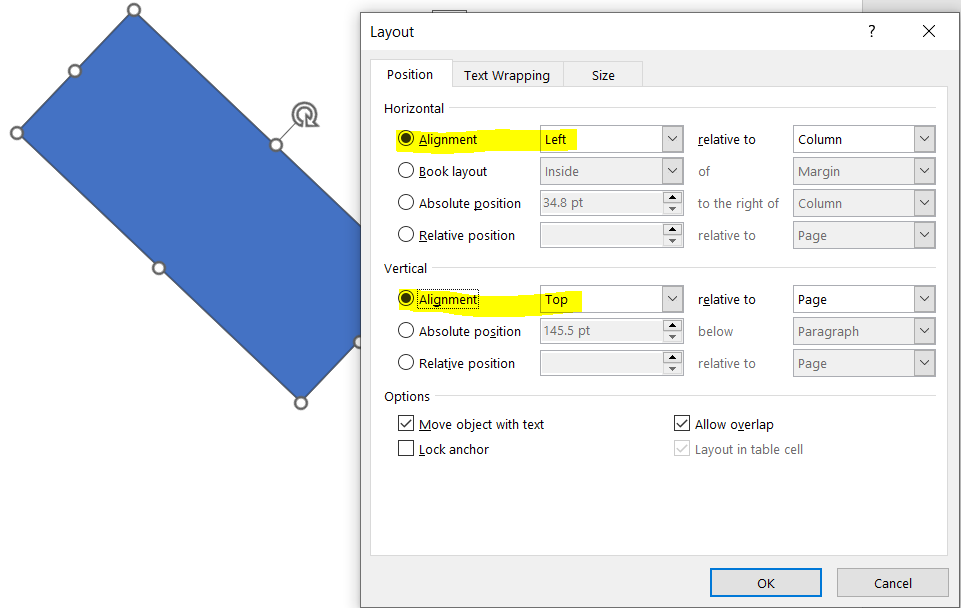Image resolution: width=961 pixels, height=608 pixels.
Task: Enable the Lock anchor checkbox
Action: coord(406,449)
